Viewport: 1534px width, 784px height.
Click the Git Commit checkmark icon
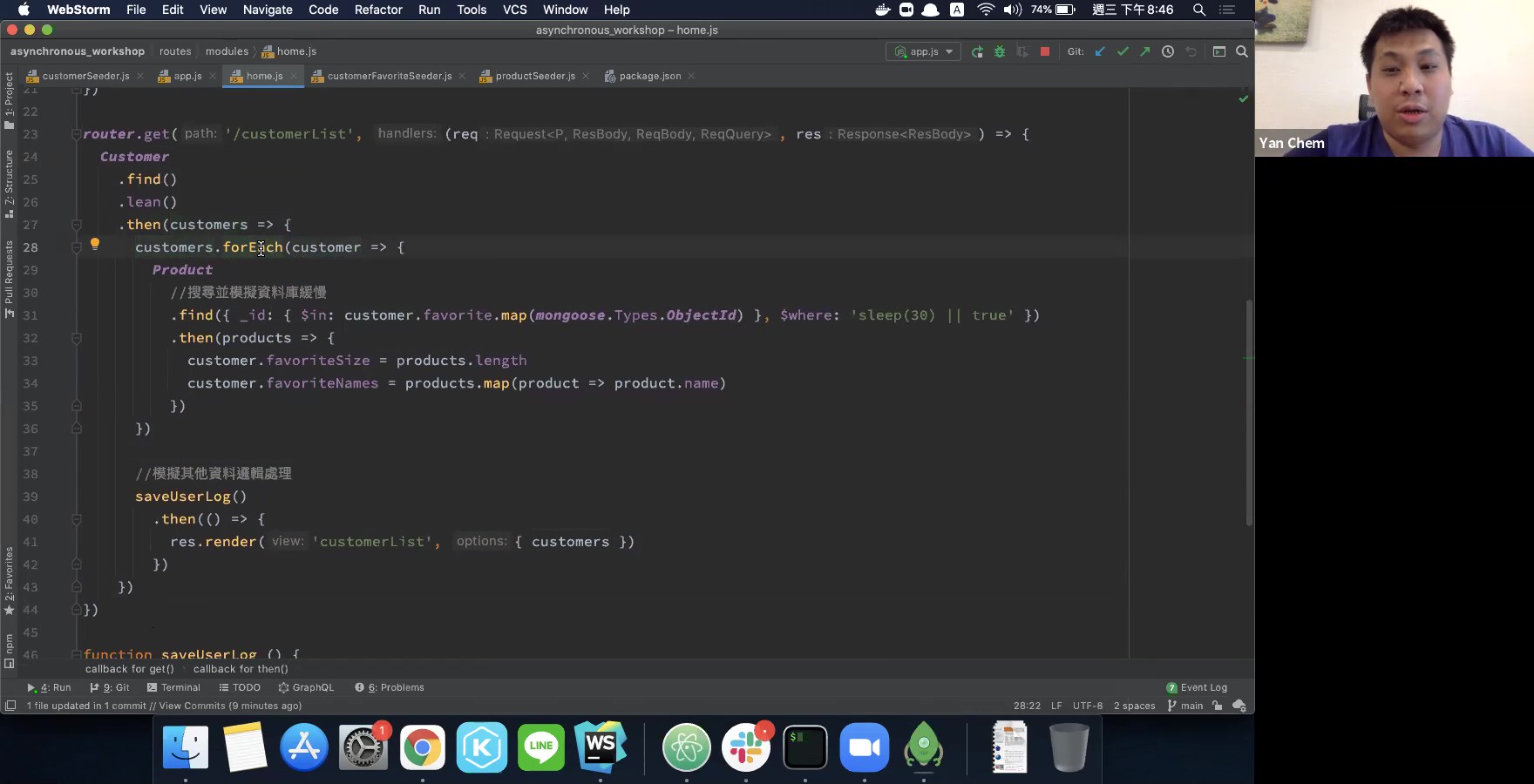point(1123,52)
